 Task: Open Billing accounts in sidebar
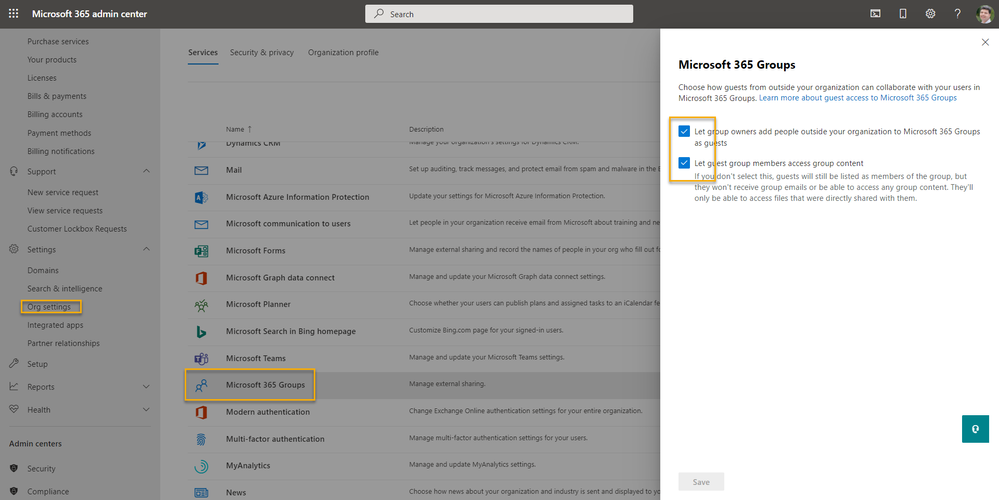pos(55,115)
